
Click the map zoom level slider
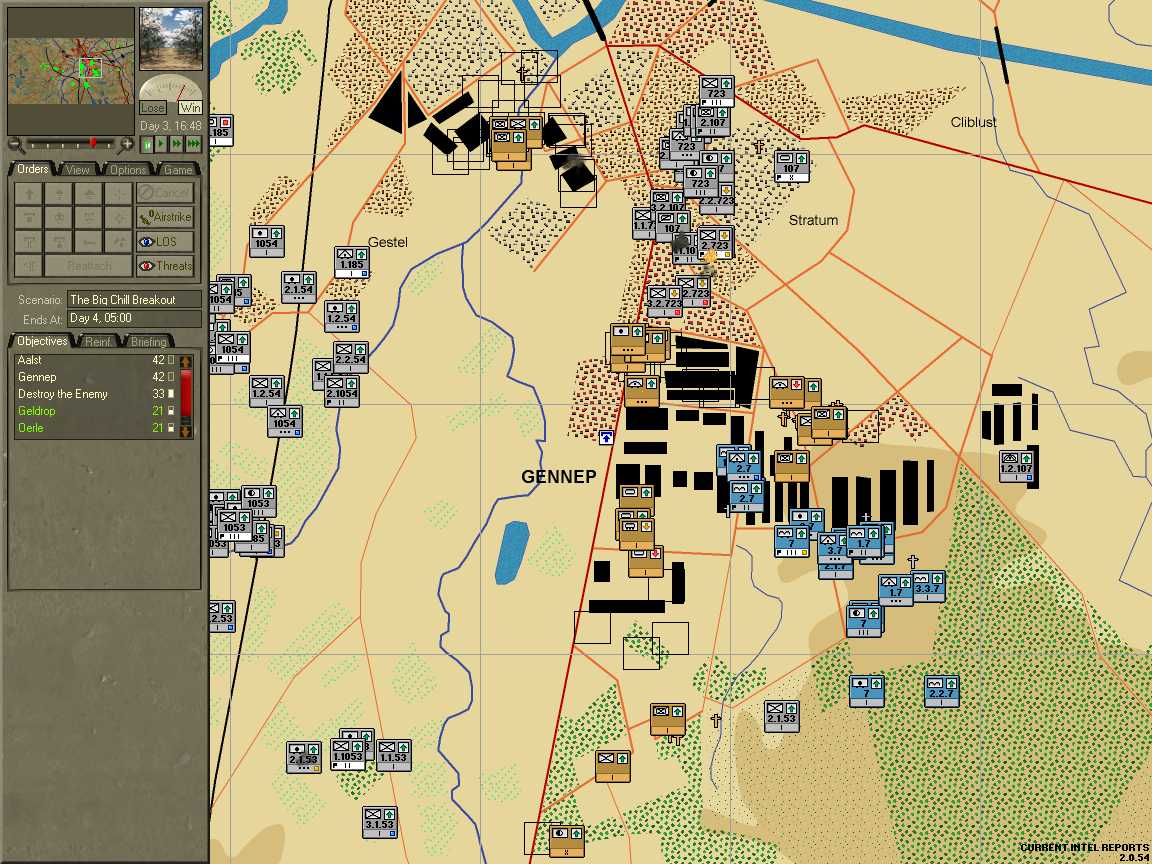coord(71,143)
